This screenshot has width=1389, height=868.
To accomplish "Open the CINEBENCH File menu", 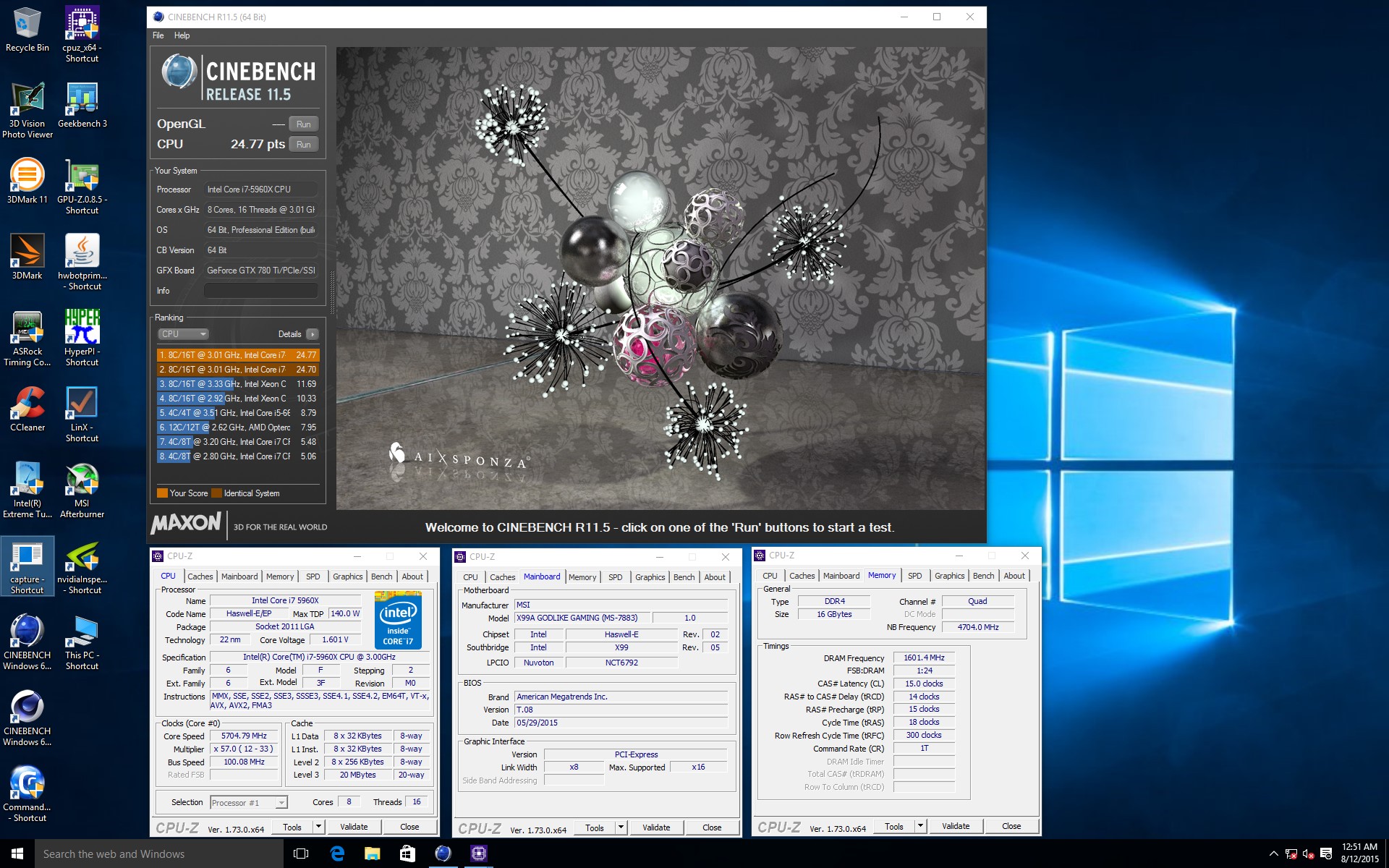I will tap(158, 35).
